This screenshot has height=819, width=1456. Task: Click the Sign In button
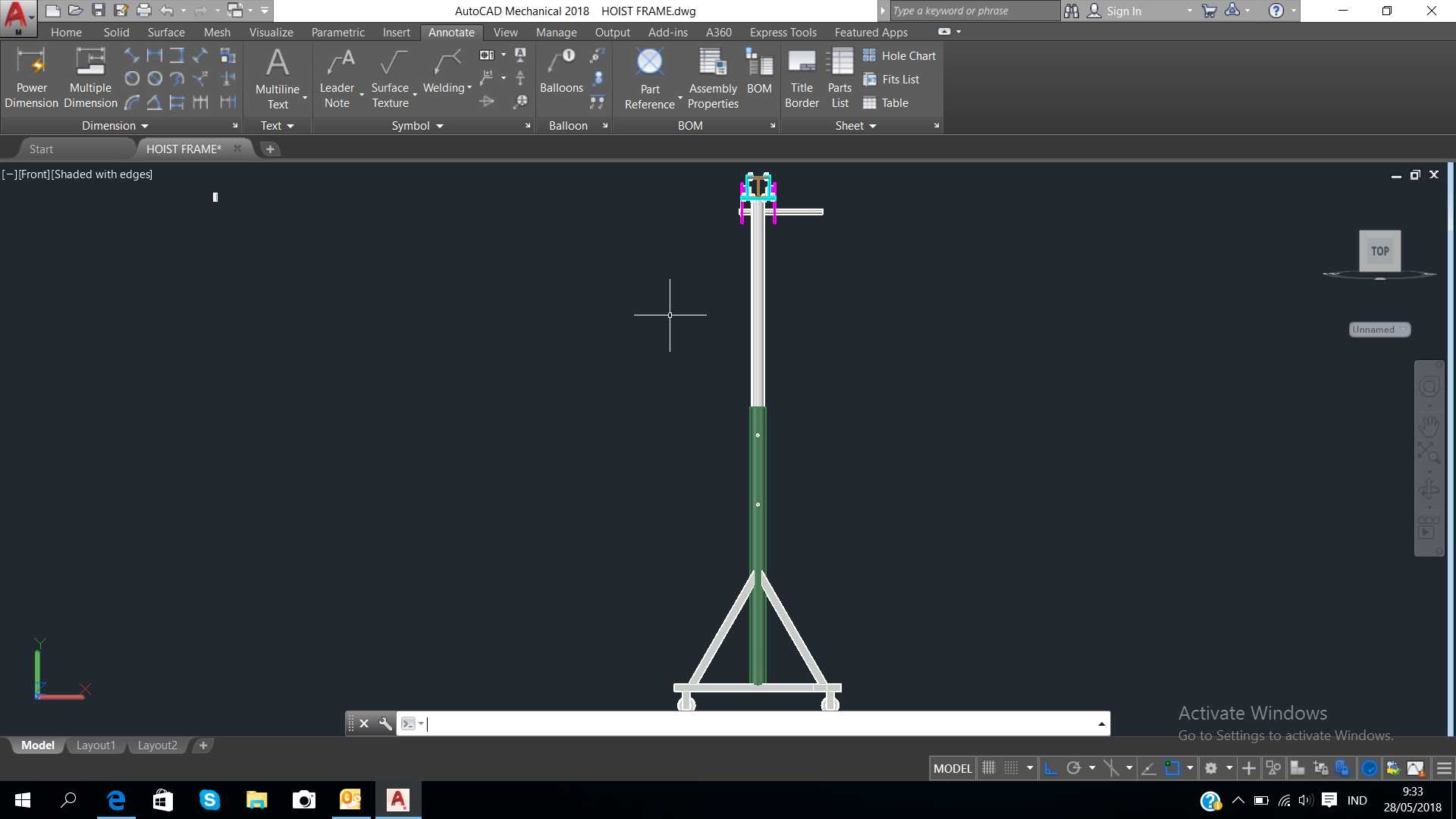coord(1123,11)
